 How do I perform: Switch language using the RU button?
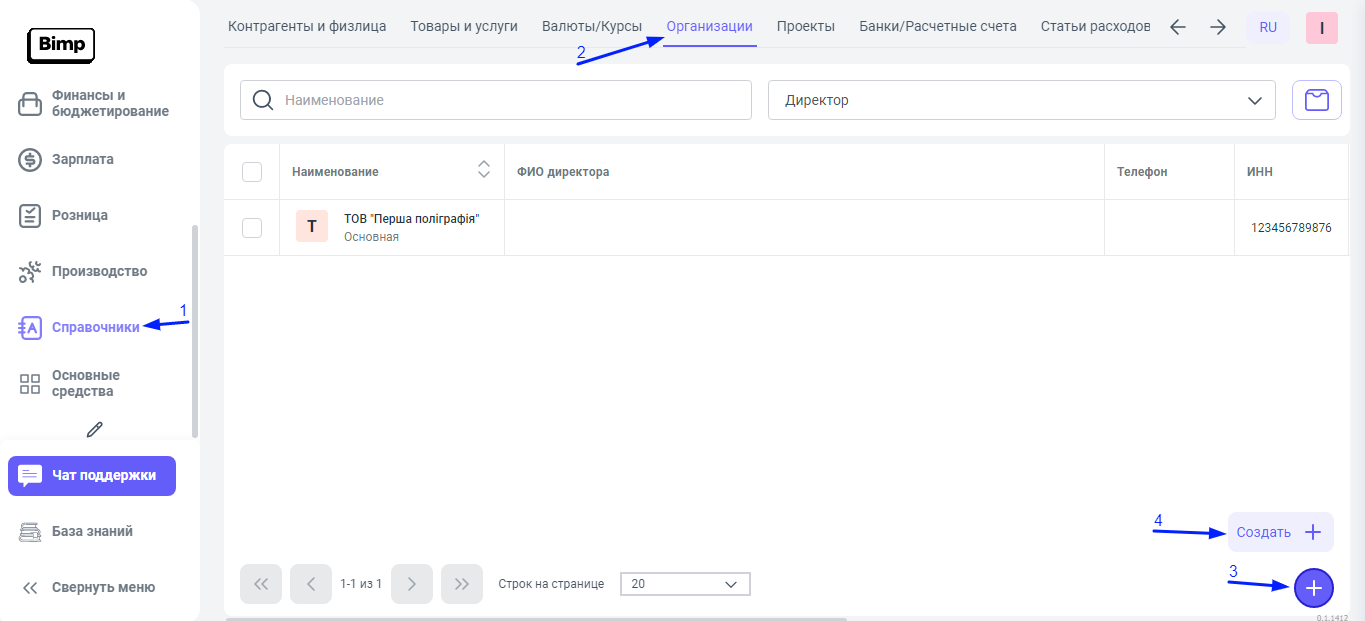1267,28
